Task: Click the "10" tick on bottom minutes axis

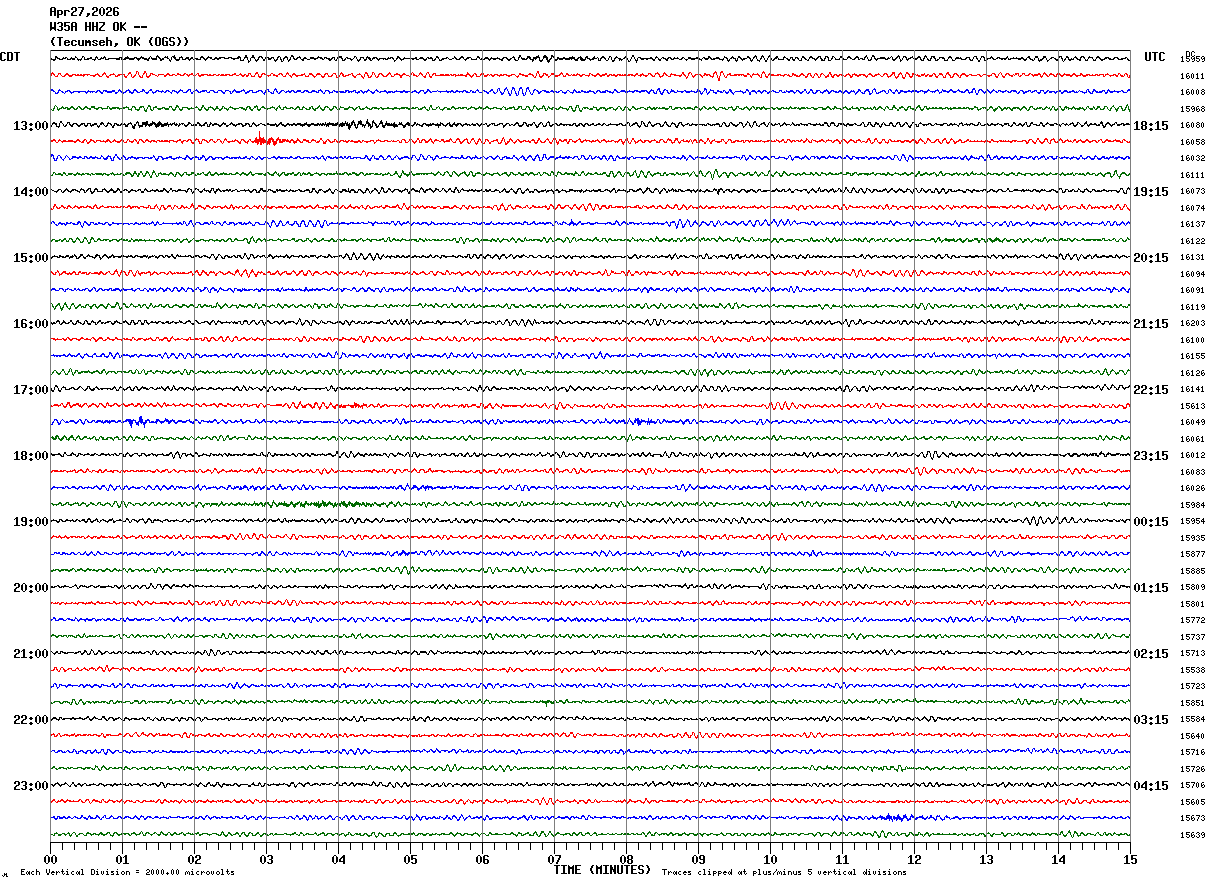Action: (x=770, y=859)
